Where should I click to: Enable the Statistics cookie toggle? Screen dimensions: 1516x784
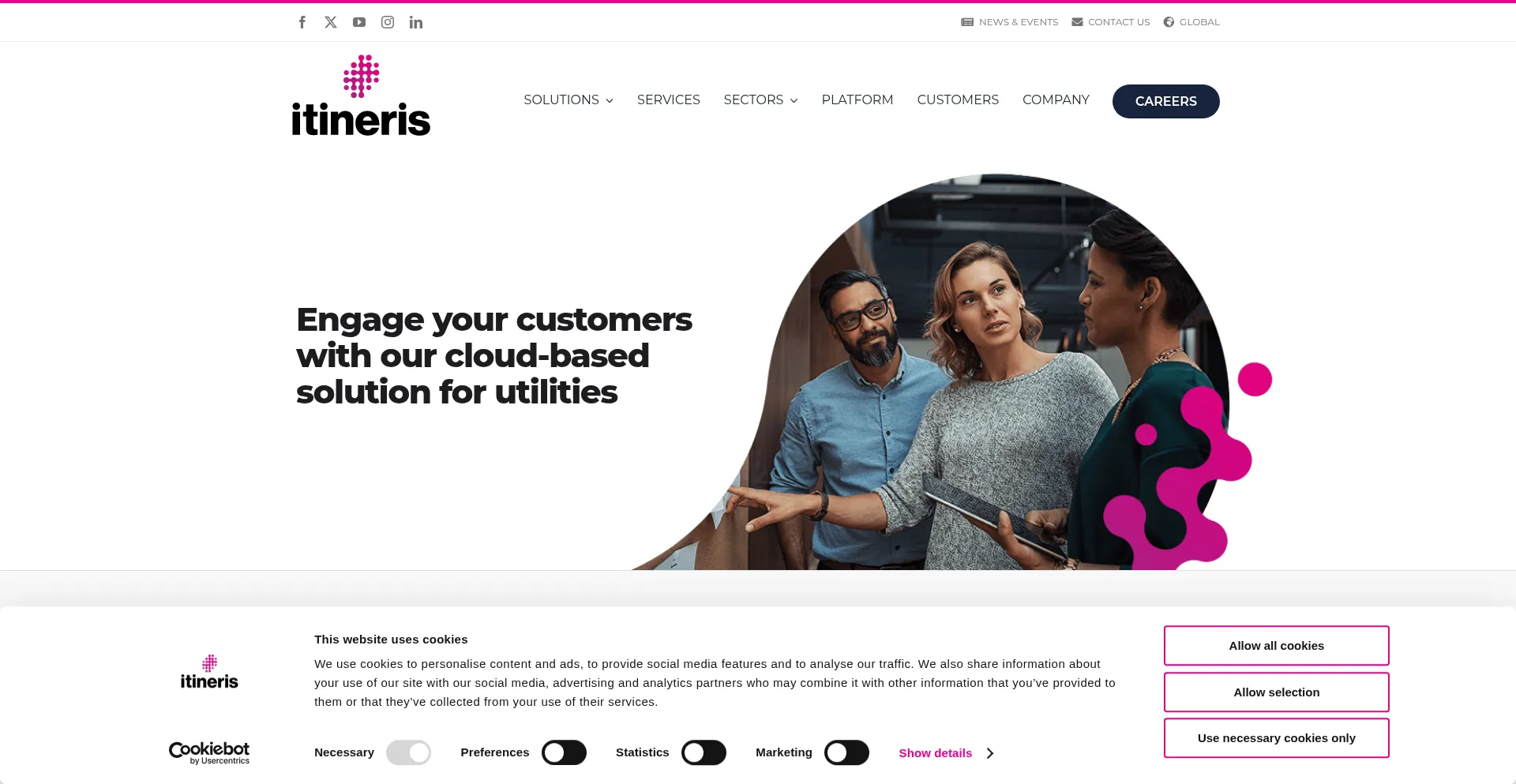tap(704, 752)
